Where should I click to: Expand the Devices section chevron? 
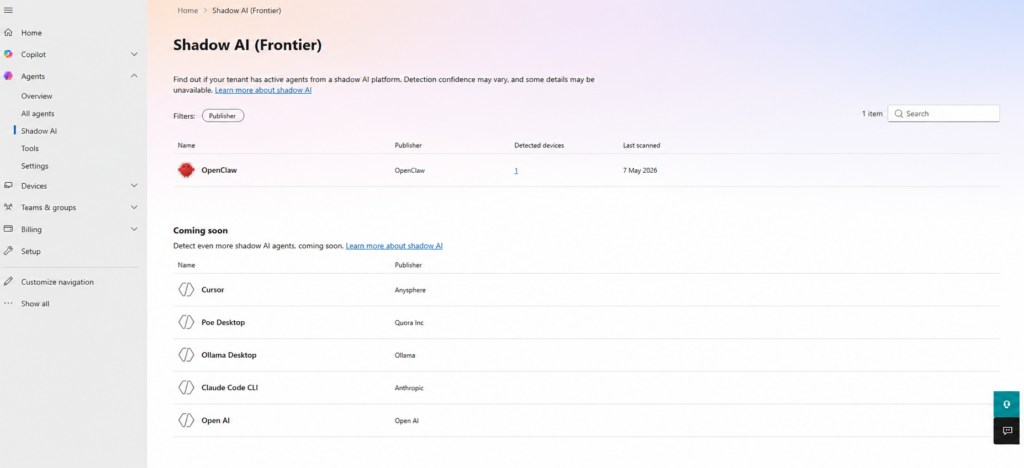(x=134, y=185)
